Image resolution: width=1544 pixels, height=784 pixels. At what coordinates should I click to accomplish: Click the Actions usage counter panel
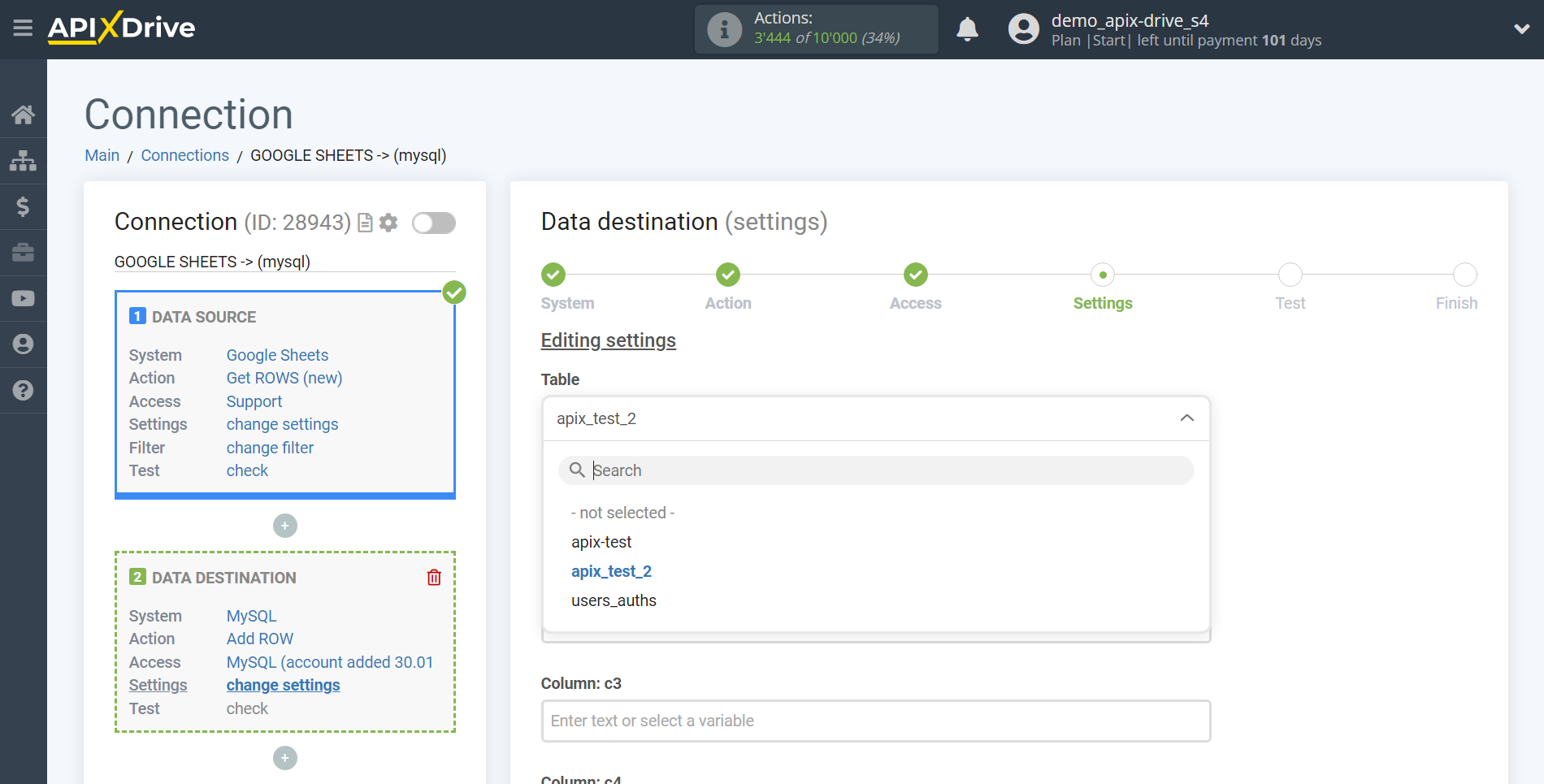click(816, 29)
